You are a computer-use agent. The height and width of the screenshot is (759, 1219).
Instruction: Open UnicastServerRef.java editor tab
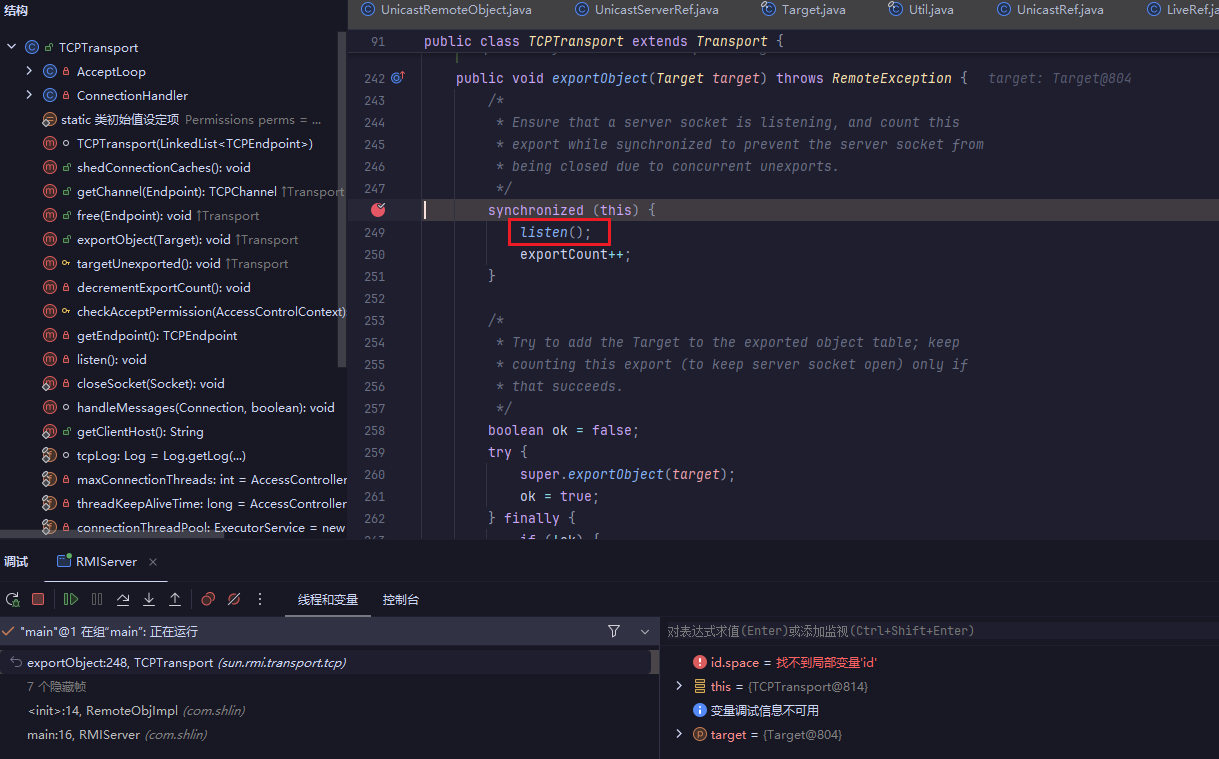click(646, 10)
